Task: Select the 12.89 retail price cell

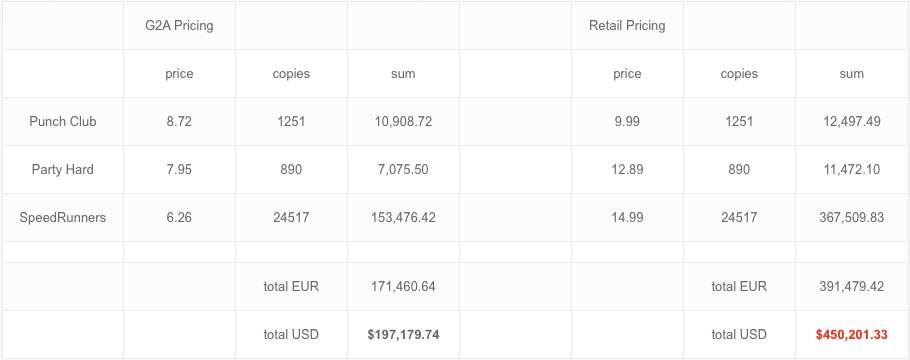Action: 627,170
